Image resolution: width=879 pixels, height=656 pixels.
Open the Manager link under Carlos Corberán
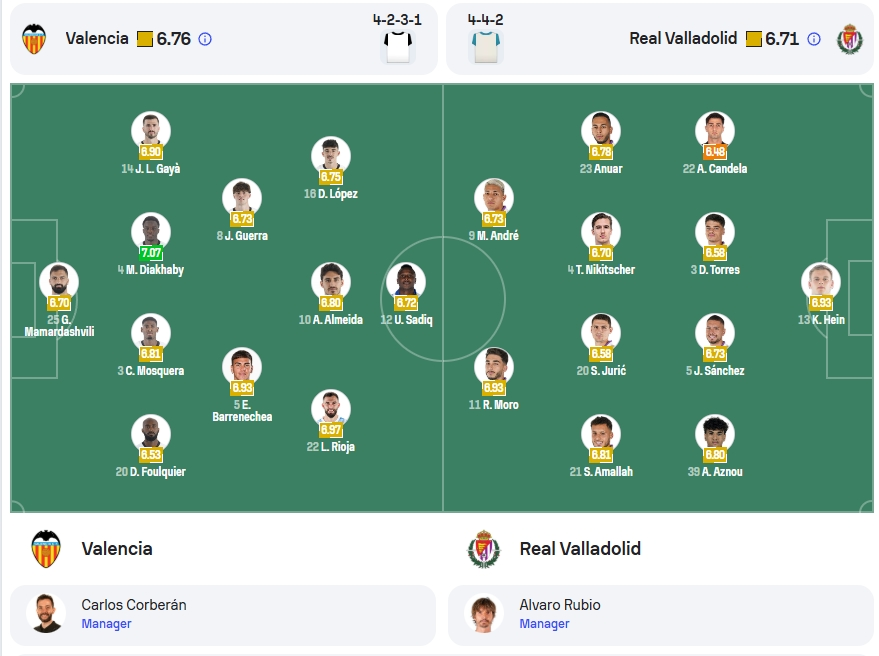pos(106,623)
